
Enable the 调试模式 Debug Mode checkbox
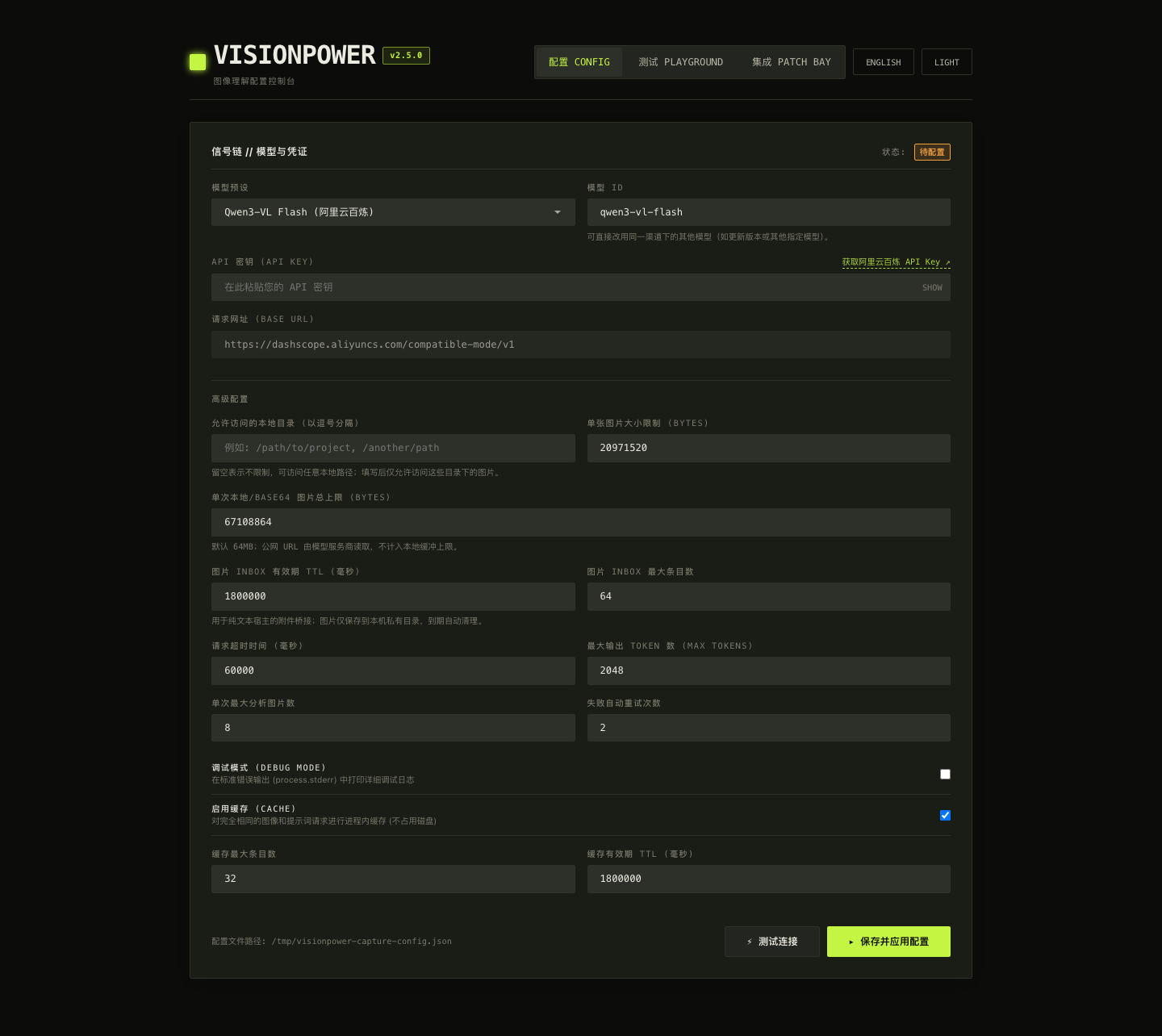point(945,774)
